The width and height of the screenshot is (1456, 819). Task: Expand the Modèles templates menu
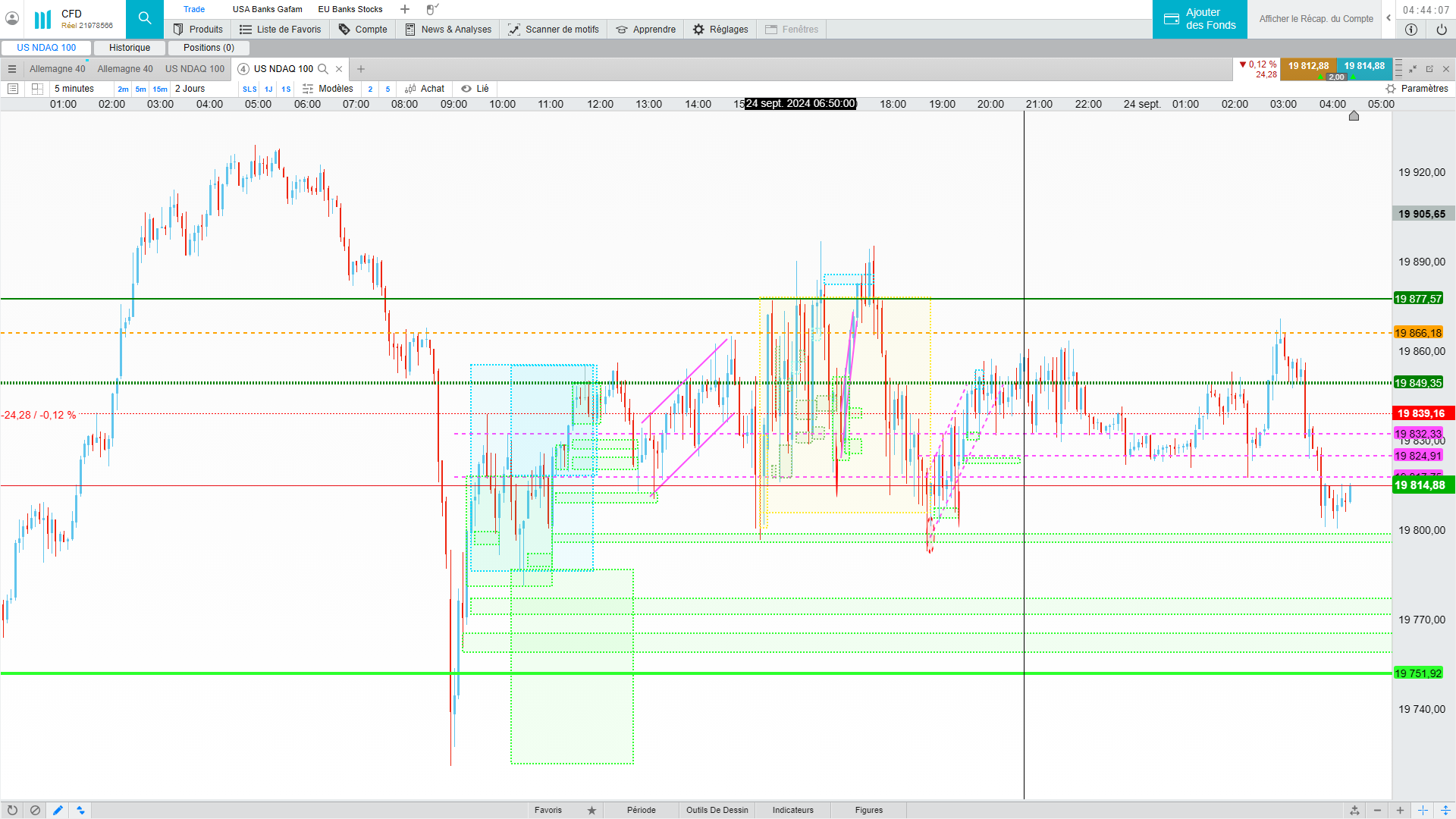point(328,89)
